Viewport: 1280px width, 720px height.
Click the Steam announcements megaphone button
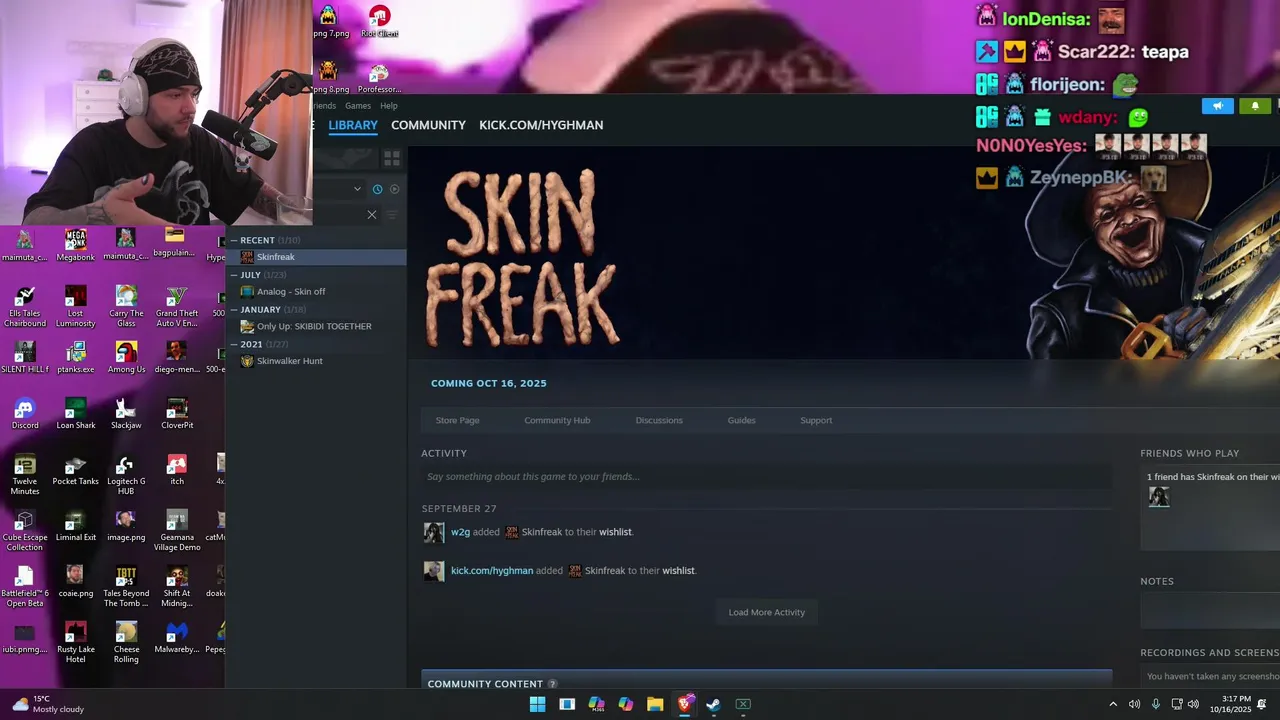coord(1217,106)
